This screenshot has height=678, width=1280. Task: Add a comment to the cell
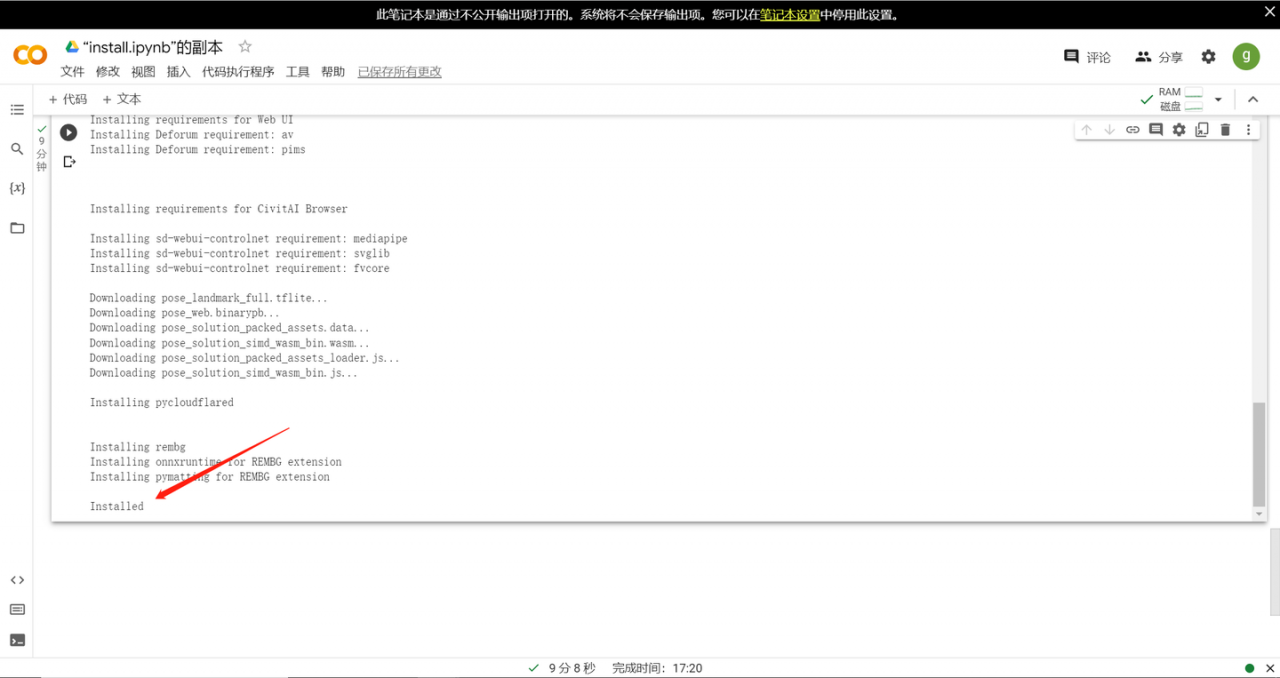point(1156,130)
